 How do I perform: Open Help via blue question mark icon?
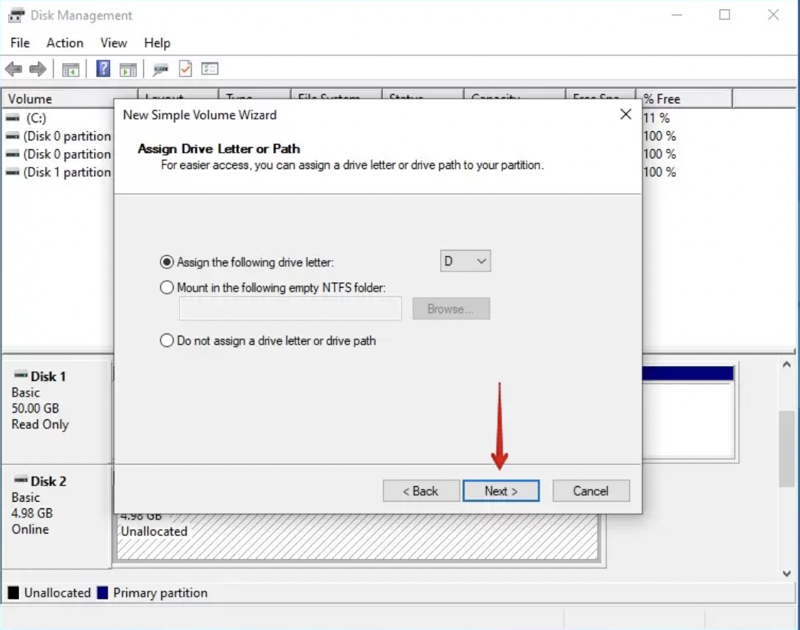coord(103,69)
